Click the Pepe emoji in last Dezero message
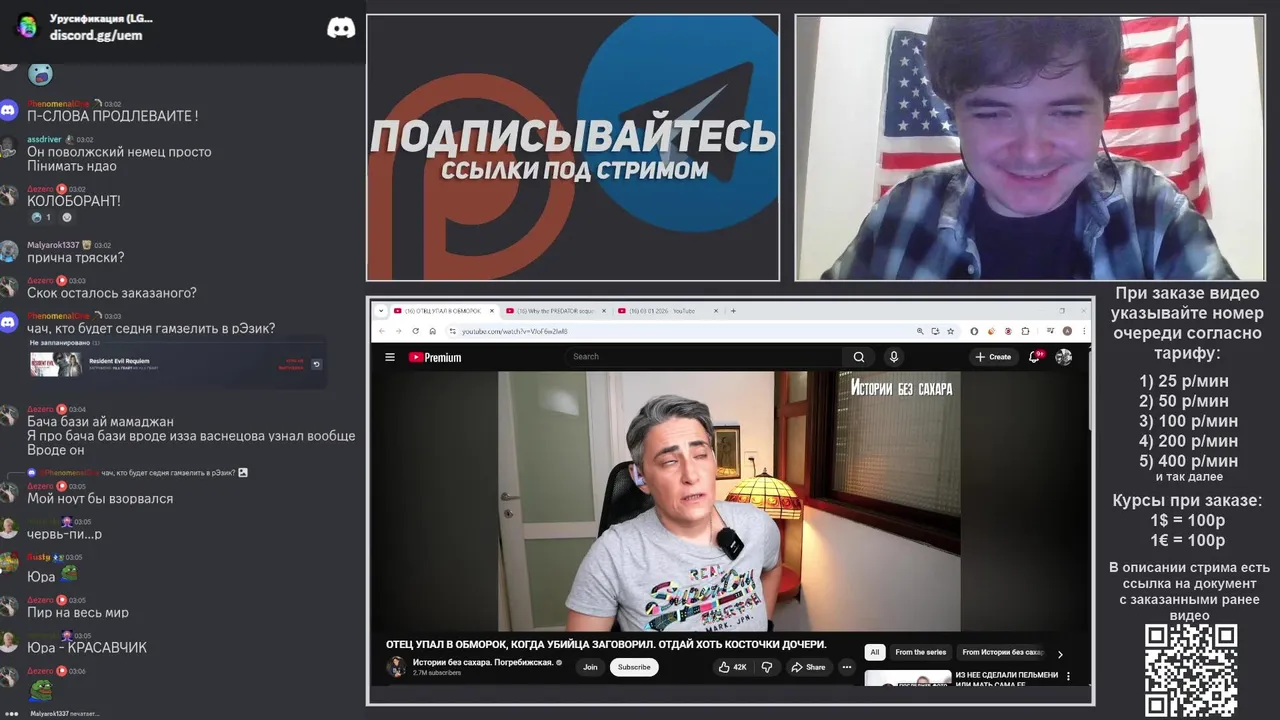 (40, 690)
